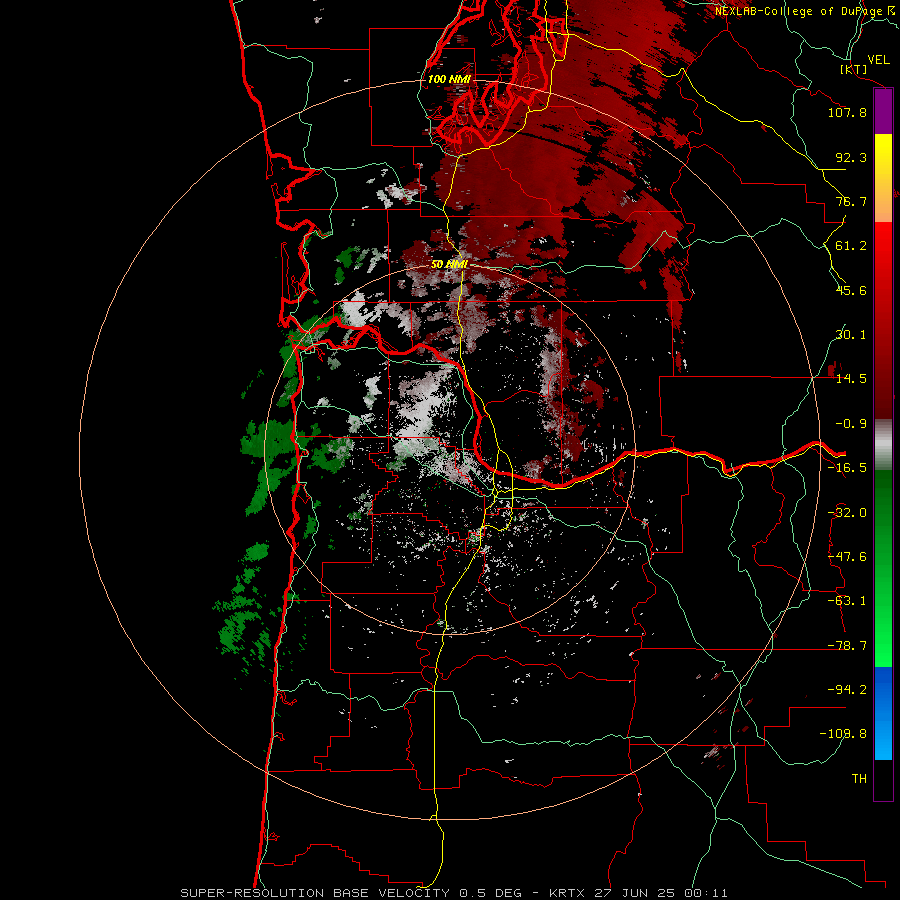The image size is (900, 900).
Task: Click the 92.3 velocity scale value
Action: (851, 157)
